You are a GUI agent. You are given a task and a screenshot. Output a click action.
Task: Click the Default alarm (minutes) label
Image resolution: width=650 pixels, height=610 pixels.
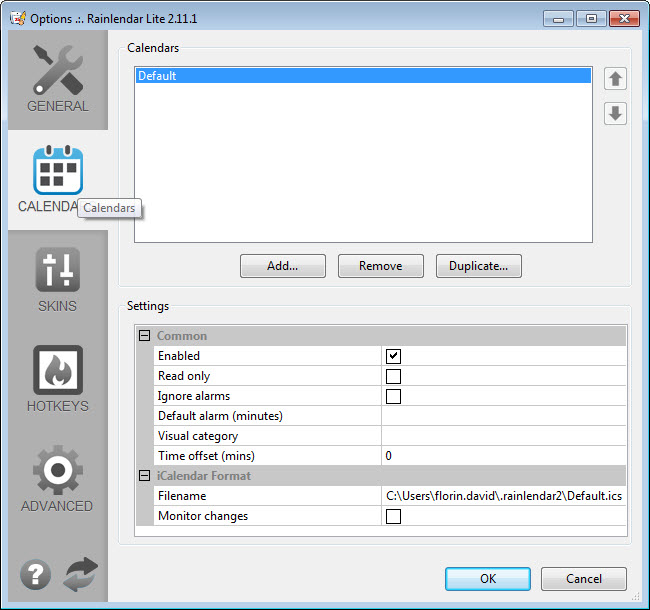tap(220, 416)
